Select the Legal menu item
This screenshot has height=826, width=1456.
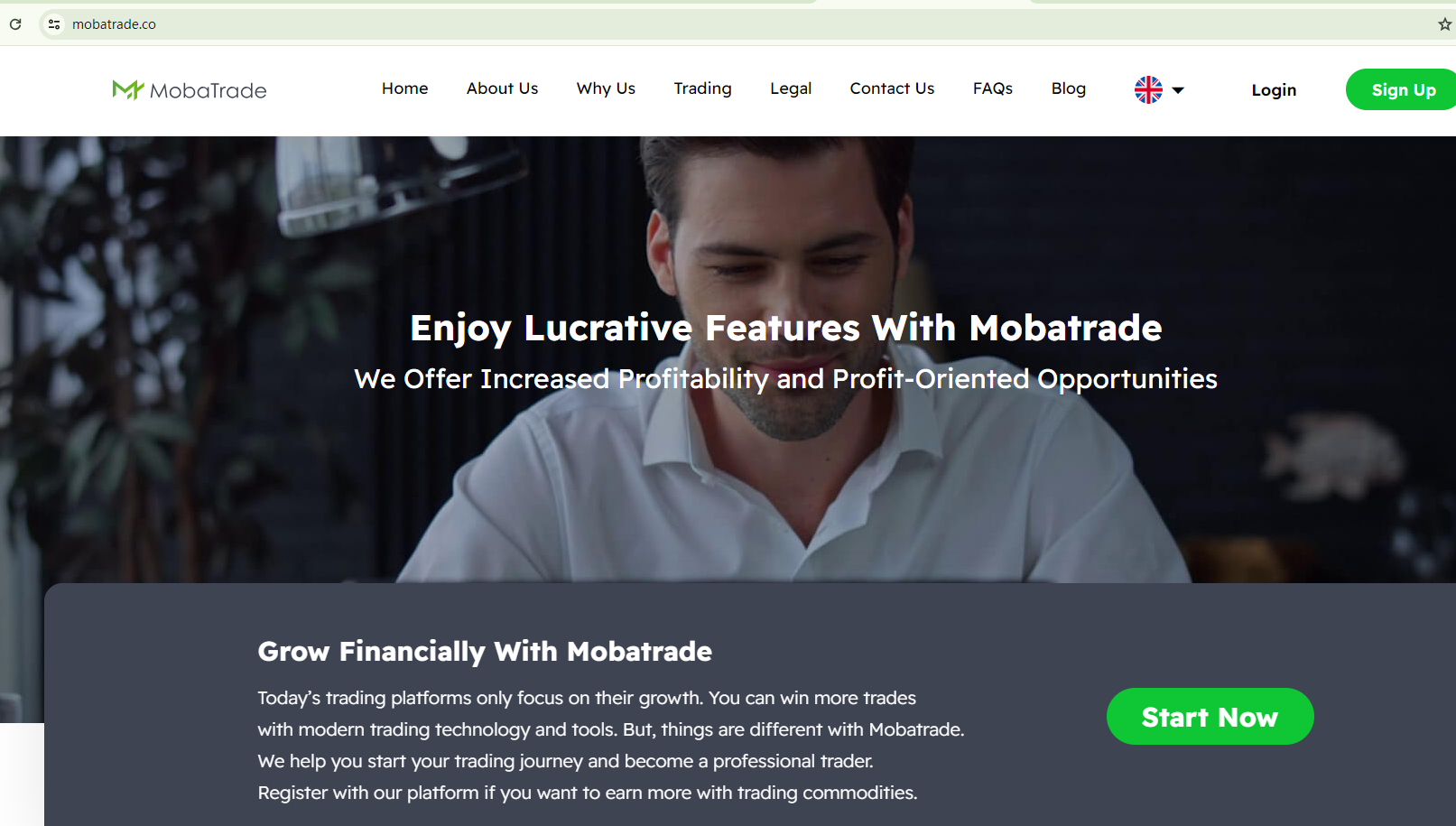pos(791,88)
